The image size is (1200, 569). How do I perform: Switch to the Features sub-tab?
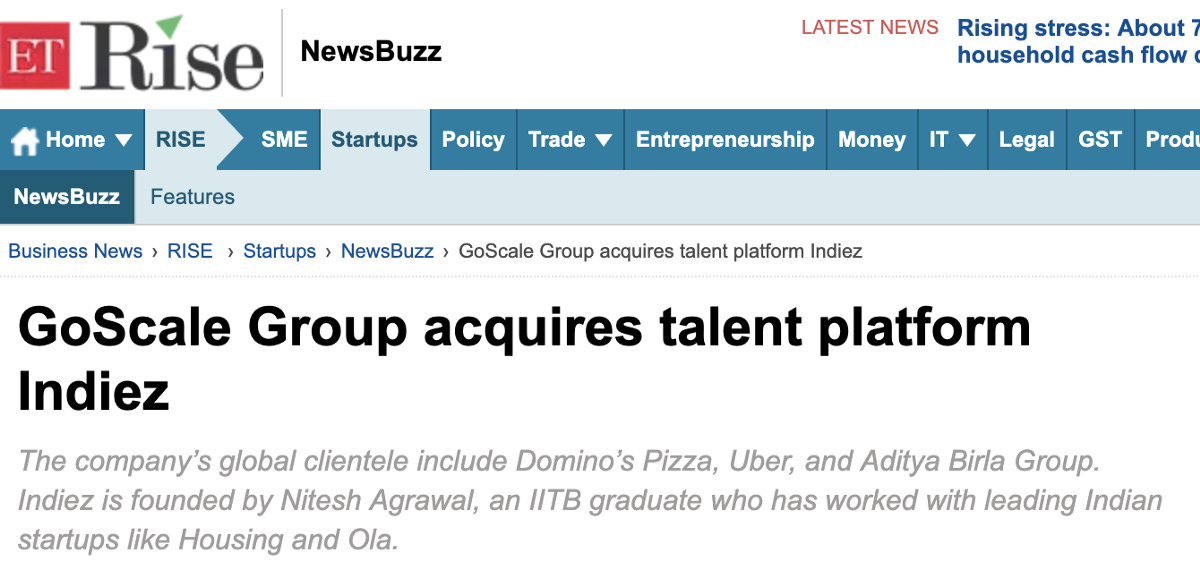(x=192, y=197)
